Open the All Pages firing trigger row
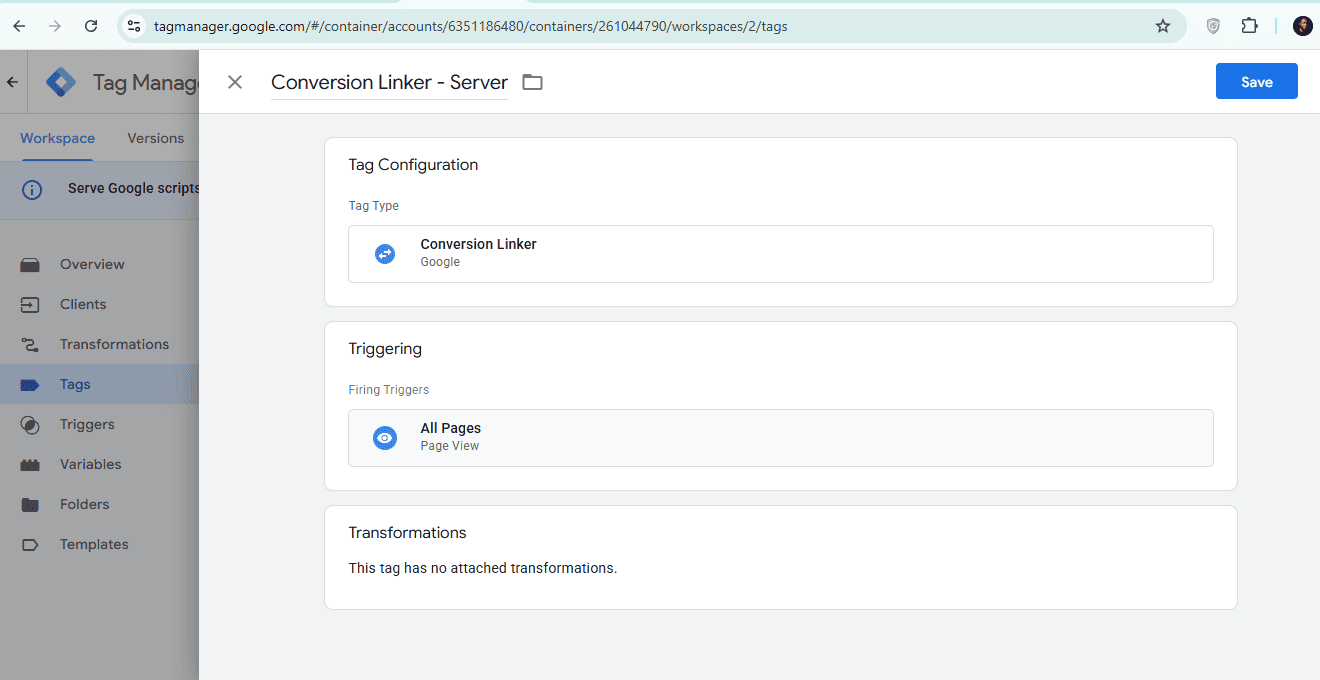The height and width of the screenshot is (680, 1320). click(x=780, y=438)
